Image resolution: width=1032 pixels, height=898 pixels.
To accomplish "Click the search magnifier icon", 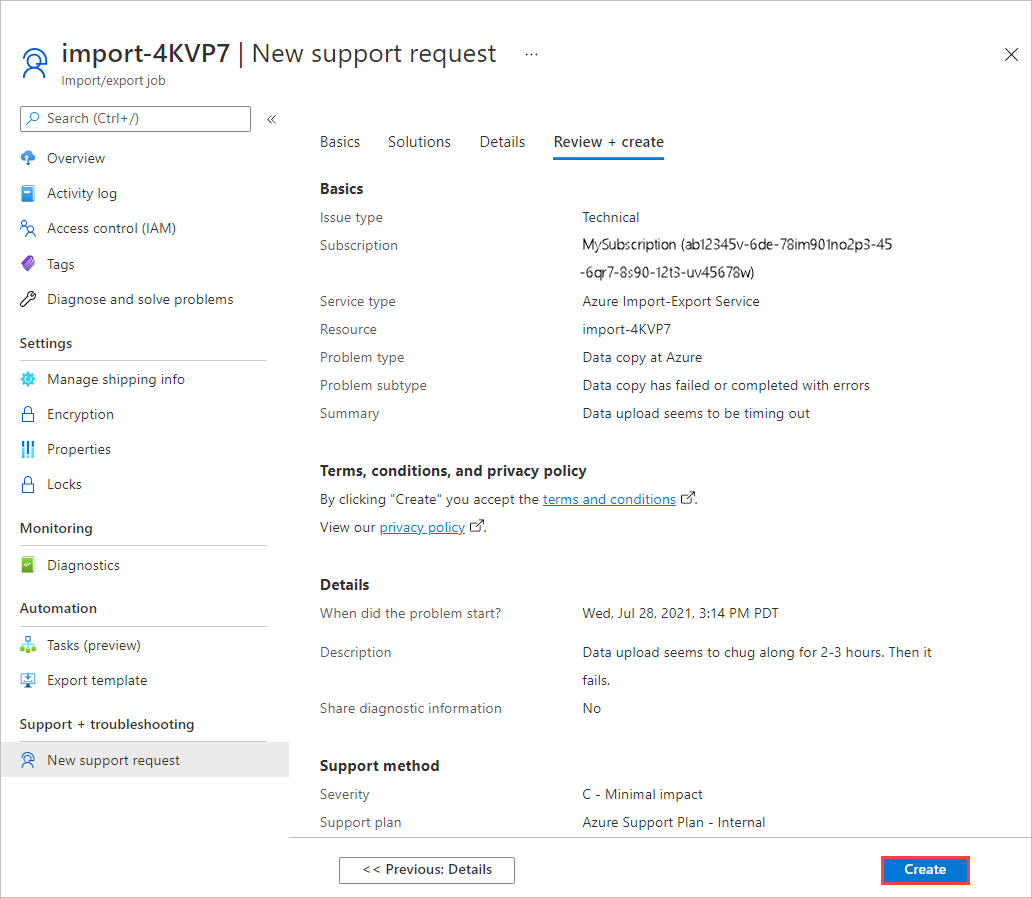I will pyautogui.click(x=33, y=119).
